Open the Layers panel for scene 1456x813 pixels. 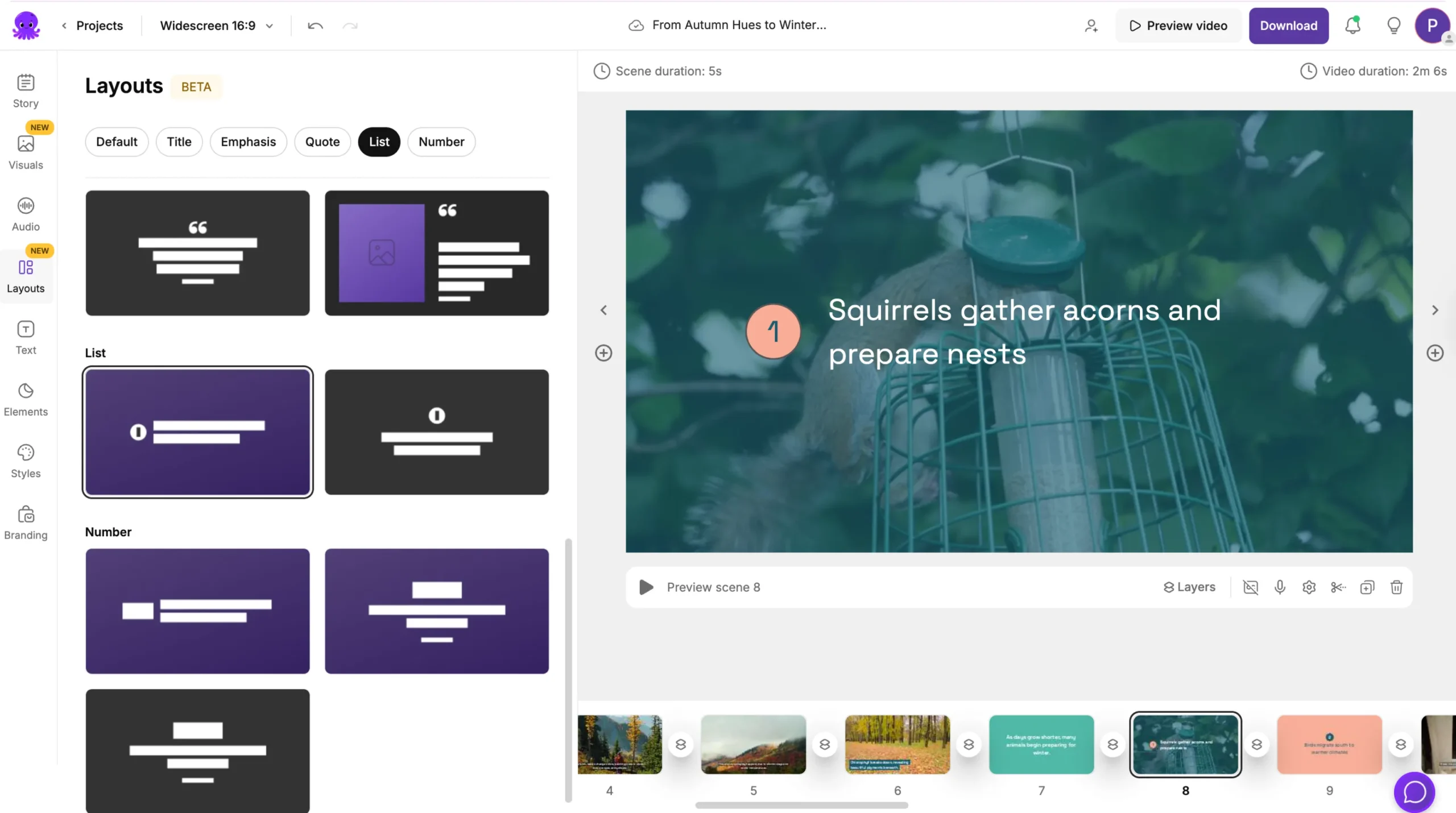coord(1189,587)
